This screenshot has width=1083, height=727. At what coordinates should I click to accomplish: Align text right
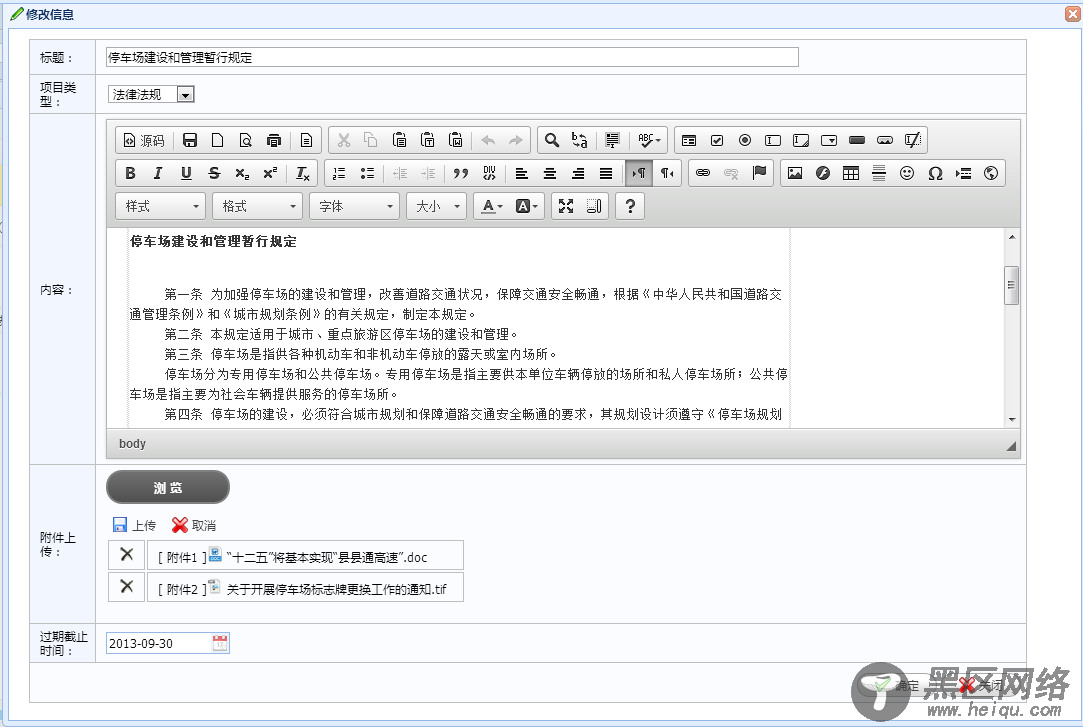coord(578,173)
